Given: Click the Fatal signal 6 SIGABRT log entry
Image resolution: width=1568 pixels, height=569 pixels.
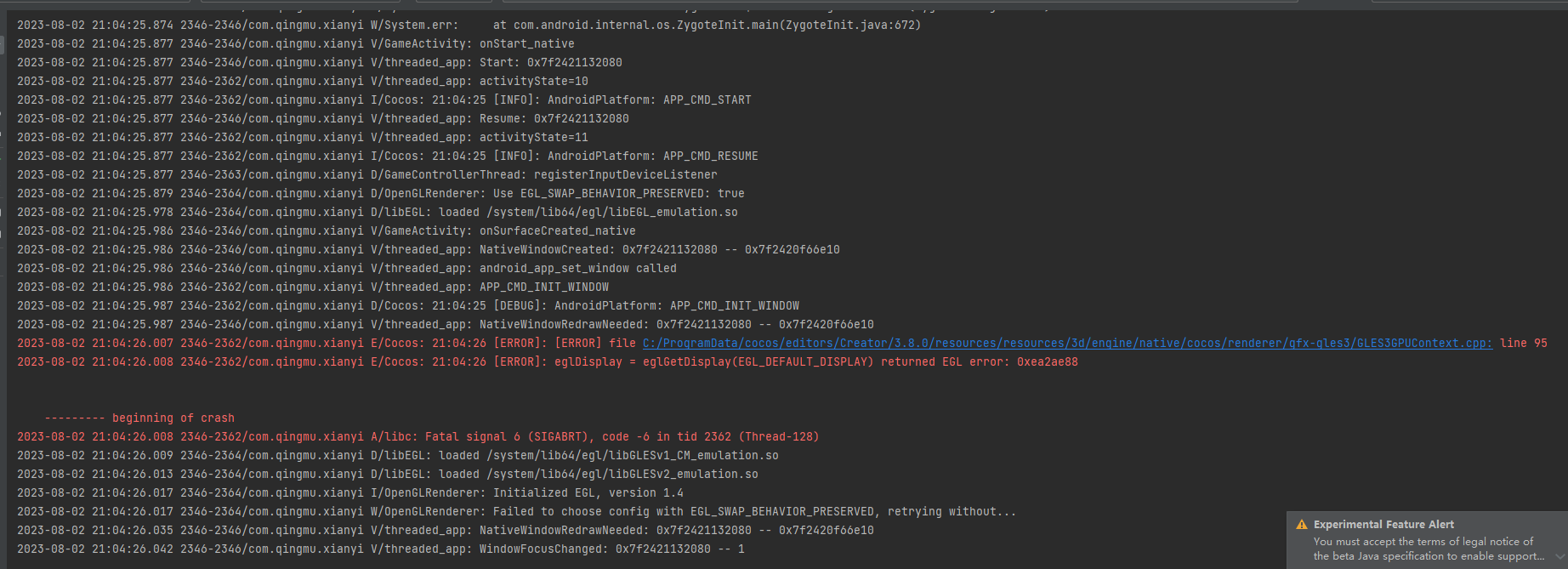Looking at the screenshot, I should (x=417, y=436).
